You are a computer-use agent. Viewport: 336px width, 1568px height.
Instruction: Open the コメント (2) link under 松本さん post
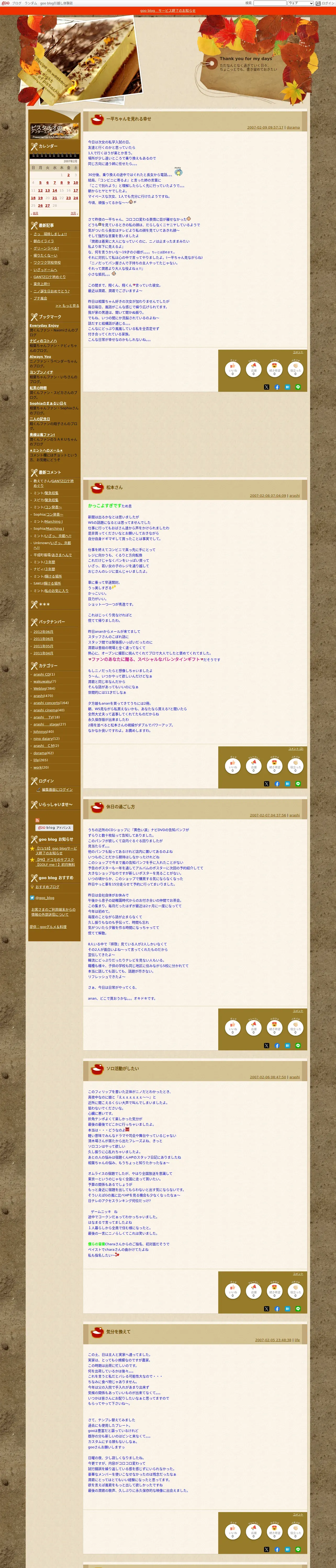click(x=296, y=749)
